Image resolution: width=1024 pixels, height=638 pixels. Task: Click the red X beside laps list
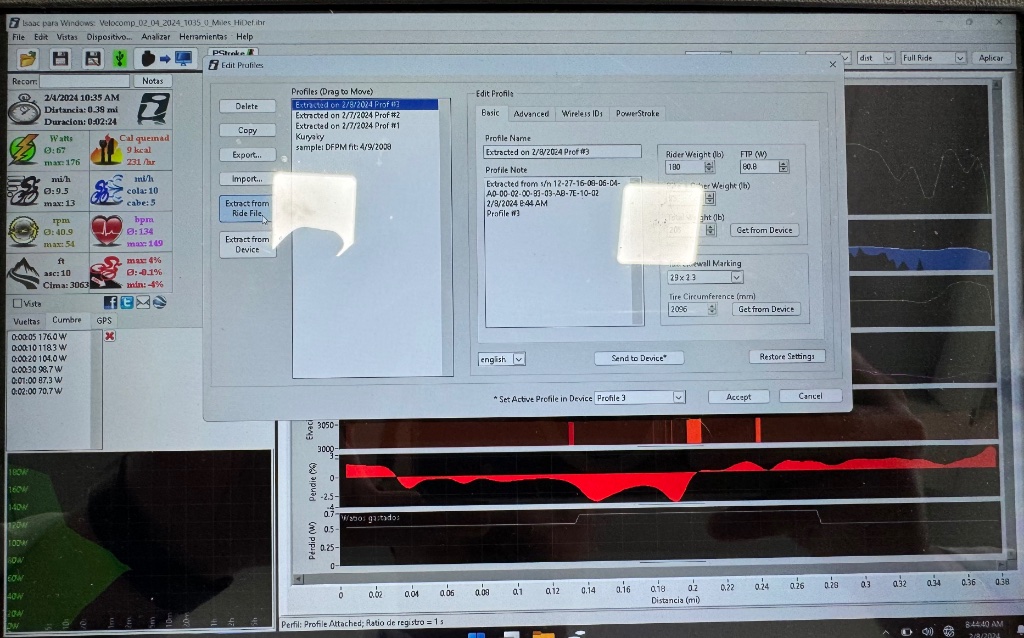pos(110,336)
